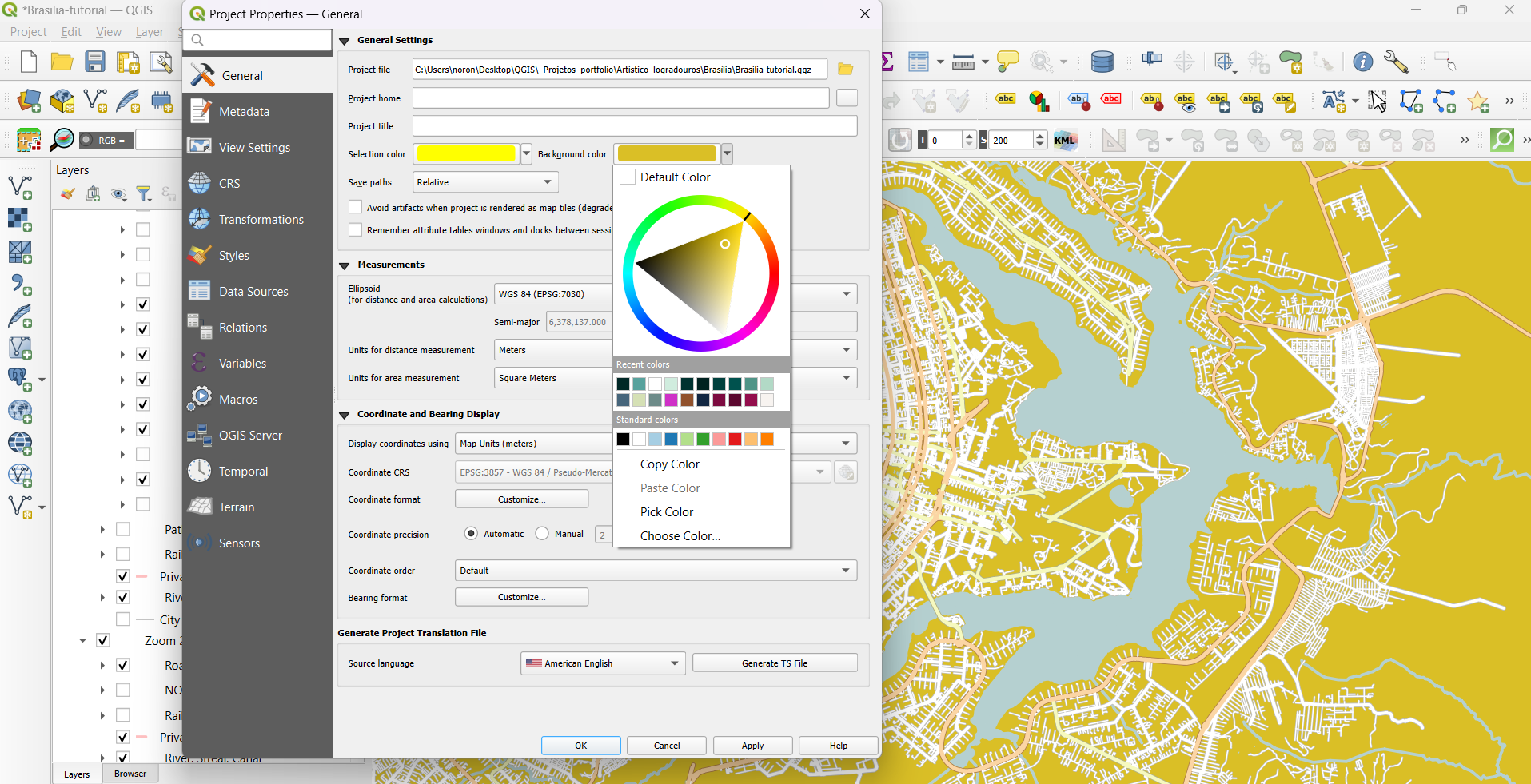Screen dimensions: 1531x784
Task: Collapse the Zoom group in Layers tree
Action: [x=82, y=640]
